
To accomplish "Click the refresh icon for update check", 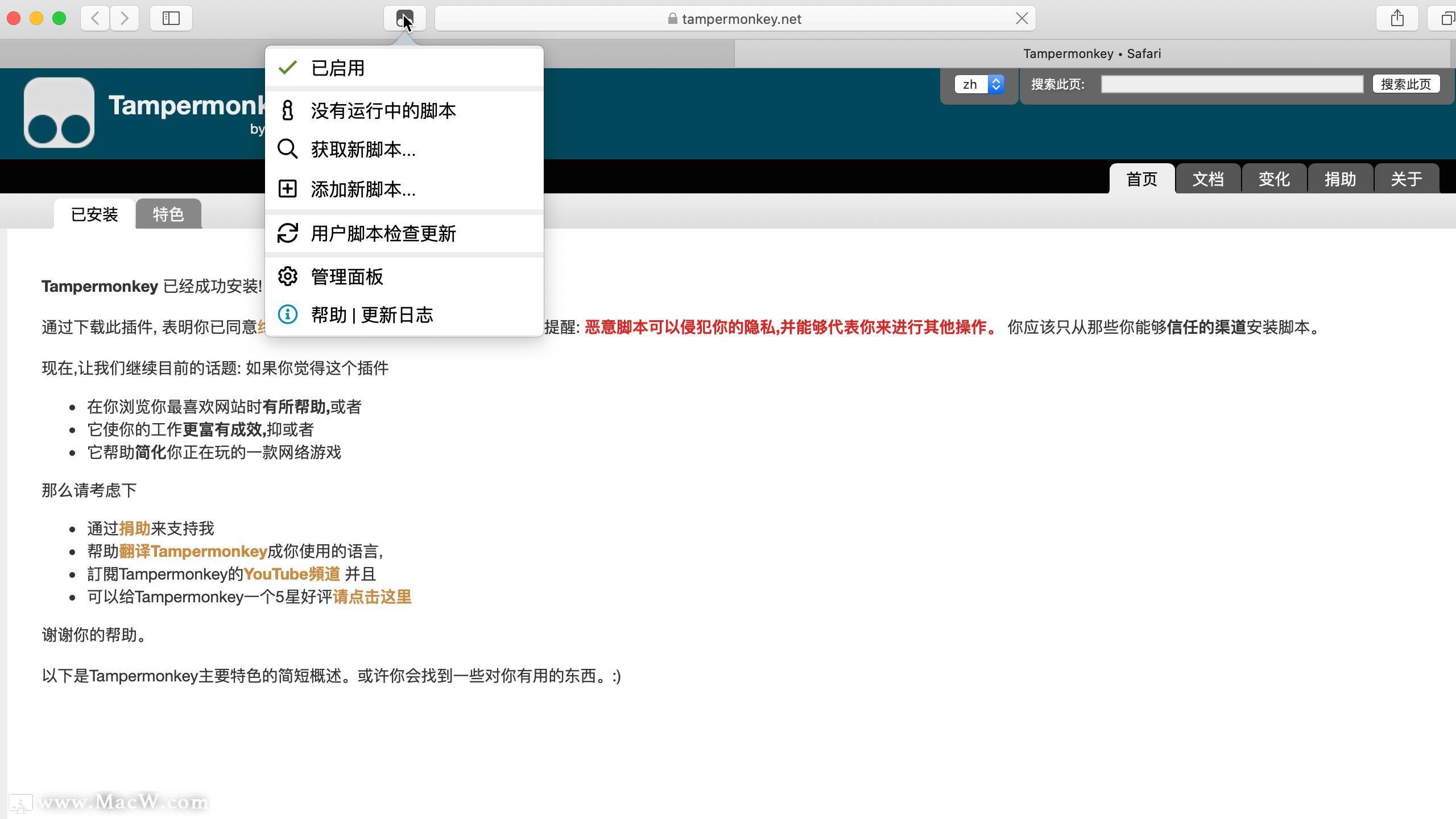I will [x=288, y=233].
